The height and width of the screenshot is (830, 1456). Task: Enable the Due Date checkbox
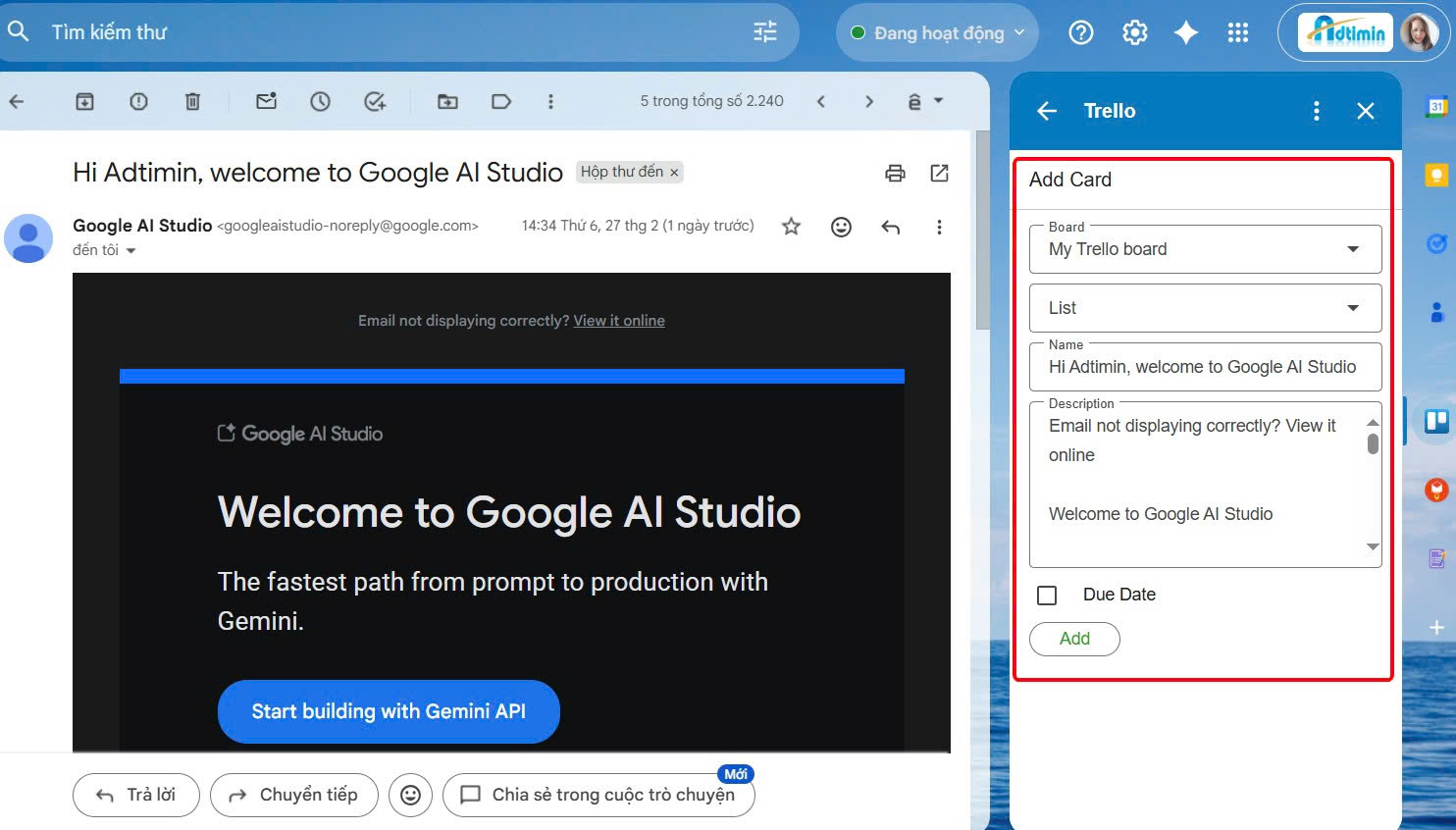(x=1047, y=596)
